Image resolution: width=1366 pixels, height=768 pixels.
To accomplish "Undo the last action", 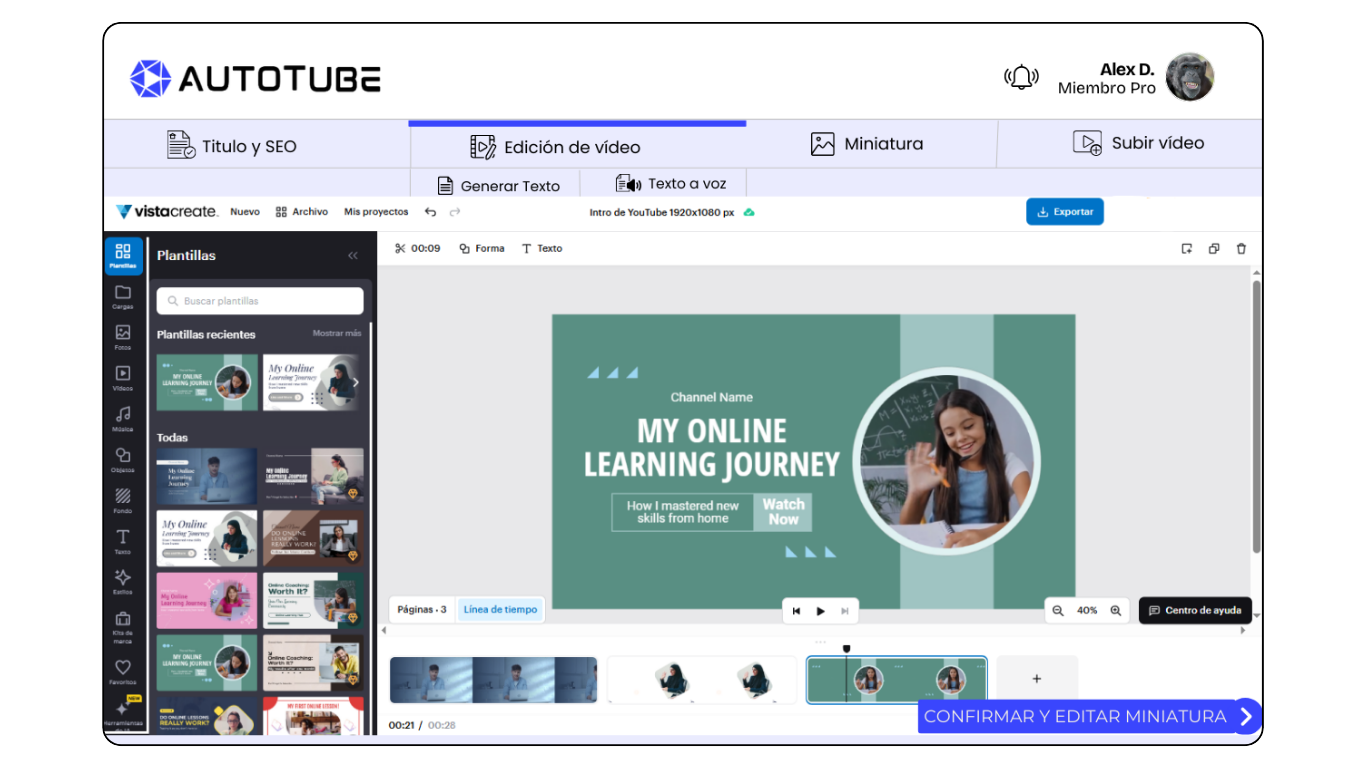I will click(430, 212).
